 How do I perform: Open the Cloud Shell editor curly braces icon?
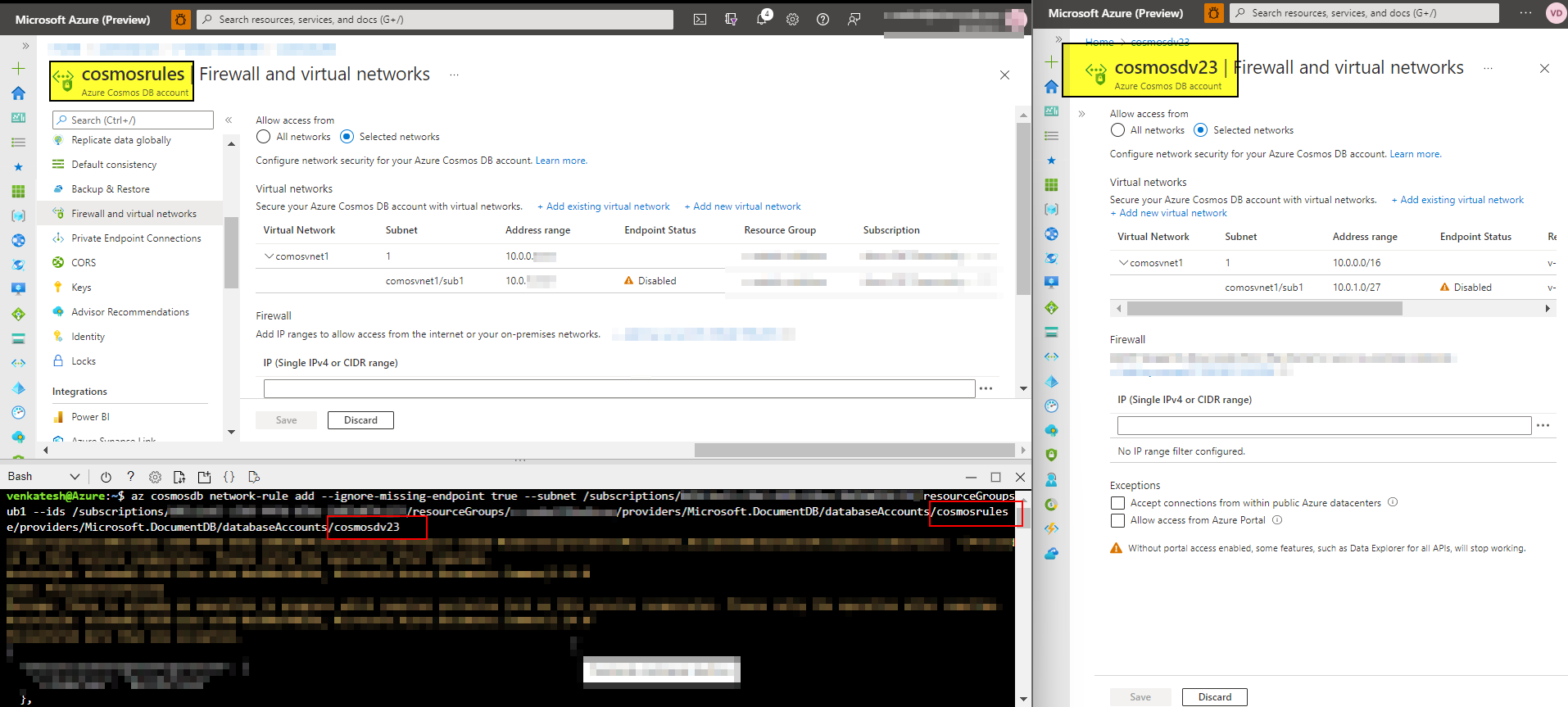pyautogui.click(x=229, y=477)
